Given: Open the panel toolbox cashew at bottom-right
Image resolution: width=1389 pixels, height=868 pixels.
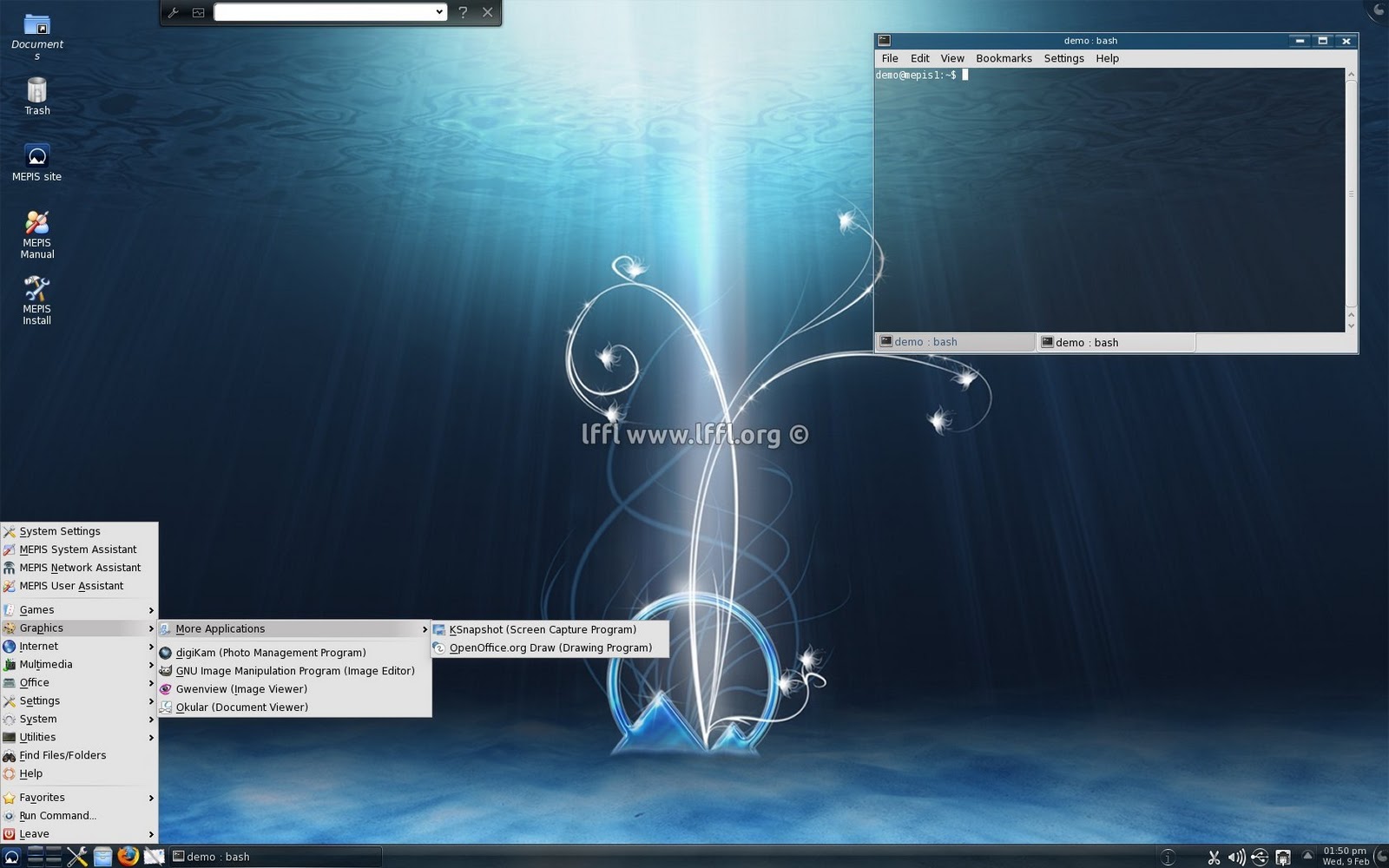Looking at the screenshot, I should 1380,858.
